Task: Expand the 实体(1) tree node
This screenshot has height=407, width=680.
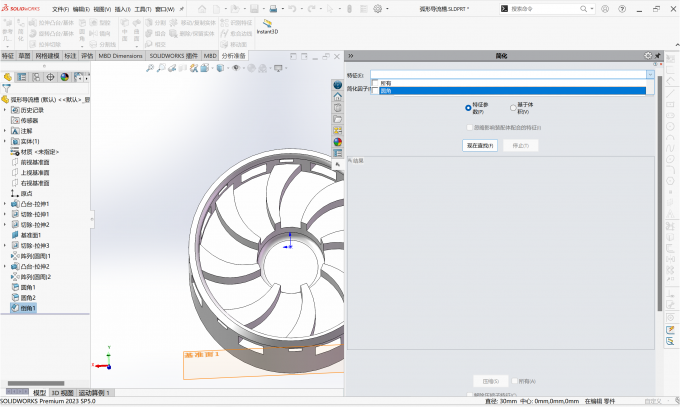Action: click(5, 141)
